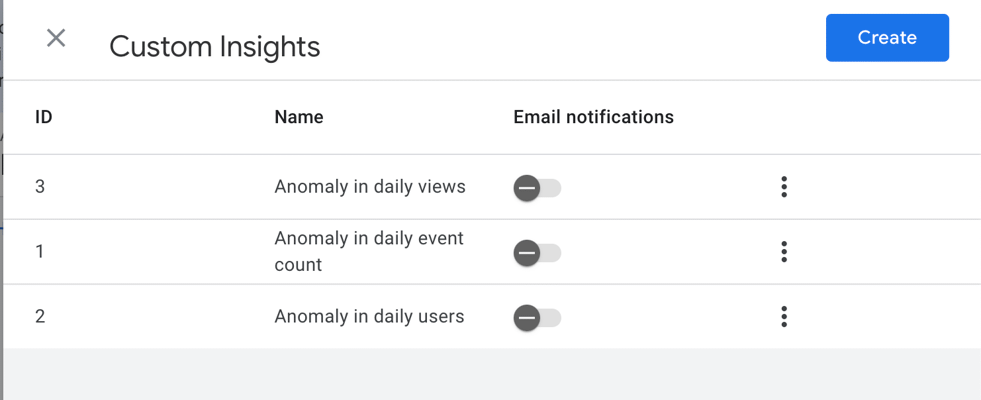Open three-dot menu for daily event count insight

point(784,252)
